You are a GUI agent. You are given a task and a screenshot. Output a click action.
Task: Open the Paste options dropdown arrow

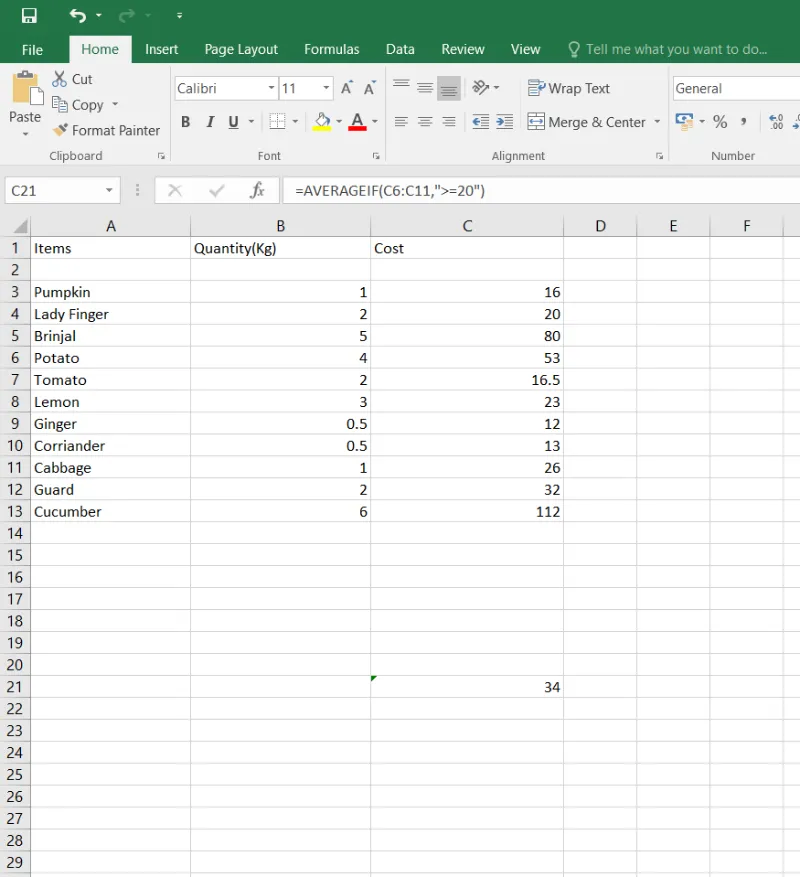[x=25, y=134]
